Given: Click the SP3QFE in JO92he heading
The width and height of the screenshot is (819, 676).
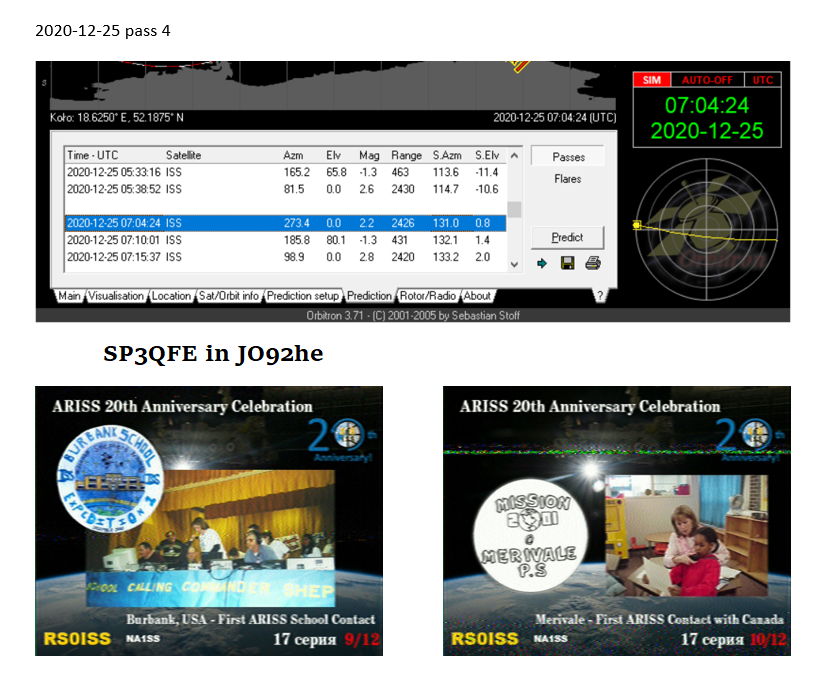Looking at the screenshot, I should click(x=213, y=354).
